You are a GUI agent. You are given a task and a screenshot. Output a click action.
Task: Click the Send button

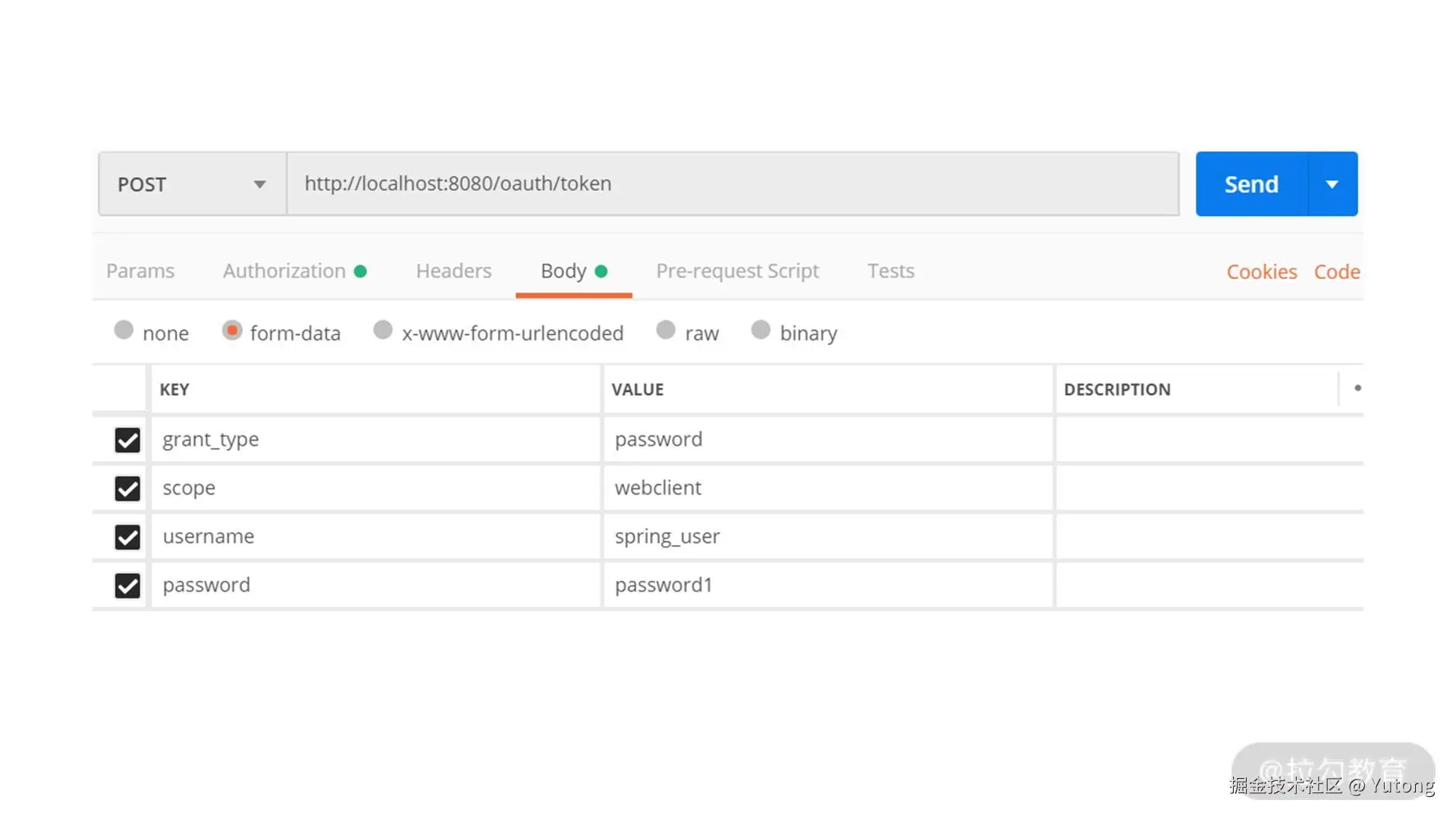1251,184
